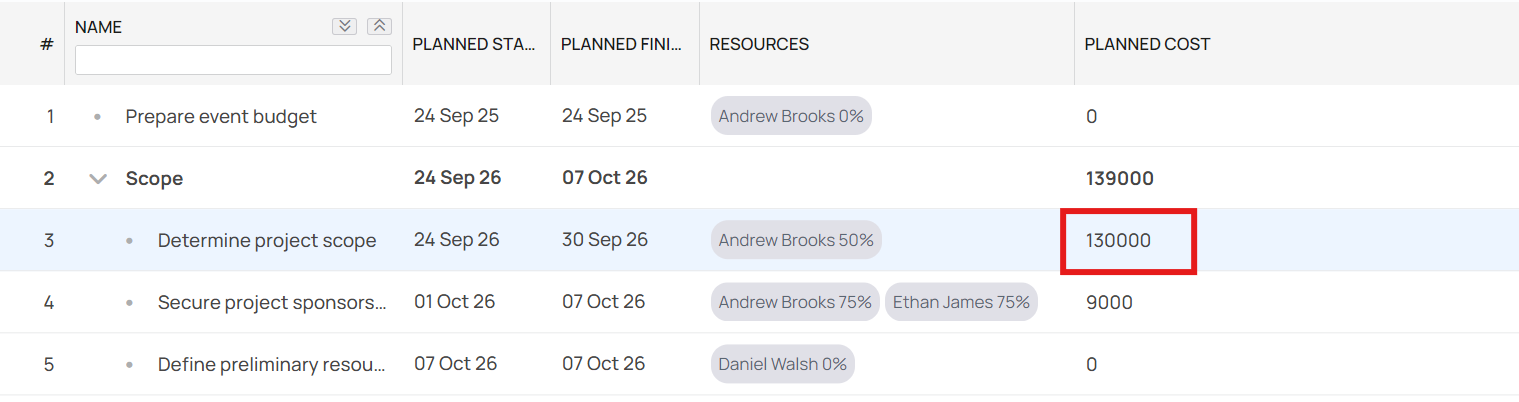Image resolution: width=1519 pixels, height=402 pixels.
Task: Click the Resources column header
Action: (759, 44)
